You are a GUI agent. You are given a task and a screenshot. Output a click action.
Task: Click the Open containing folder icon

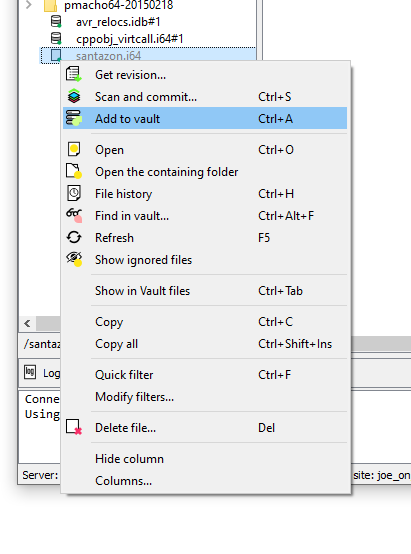click(74, 171)
